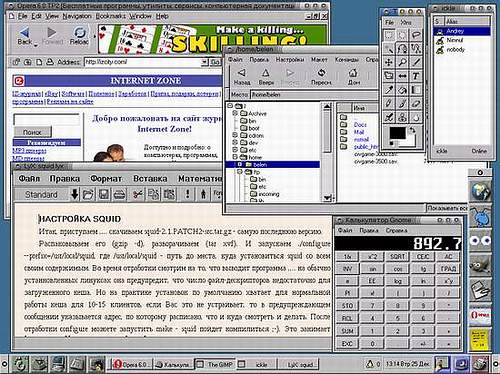Select the Blend gradient tool in GIMP
500x374 pixels.
(416, 90)
